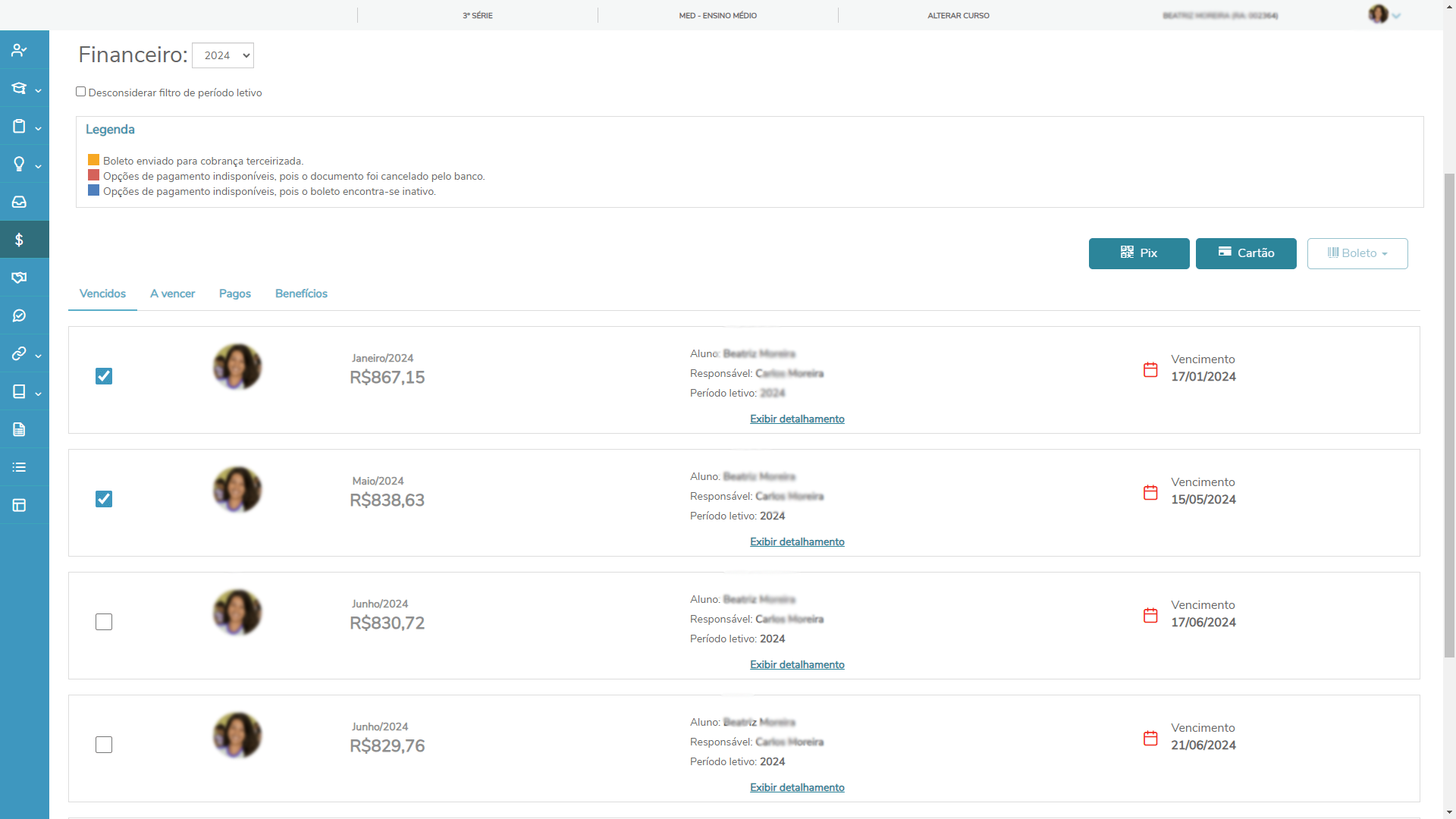Expand the Boleto dropdown button
The height and width of the screenshot is (819, 1456).
pos(1357,253)
